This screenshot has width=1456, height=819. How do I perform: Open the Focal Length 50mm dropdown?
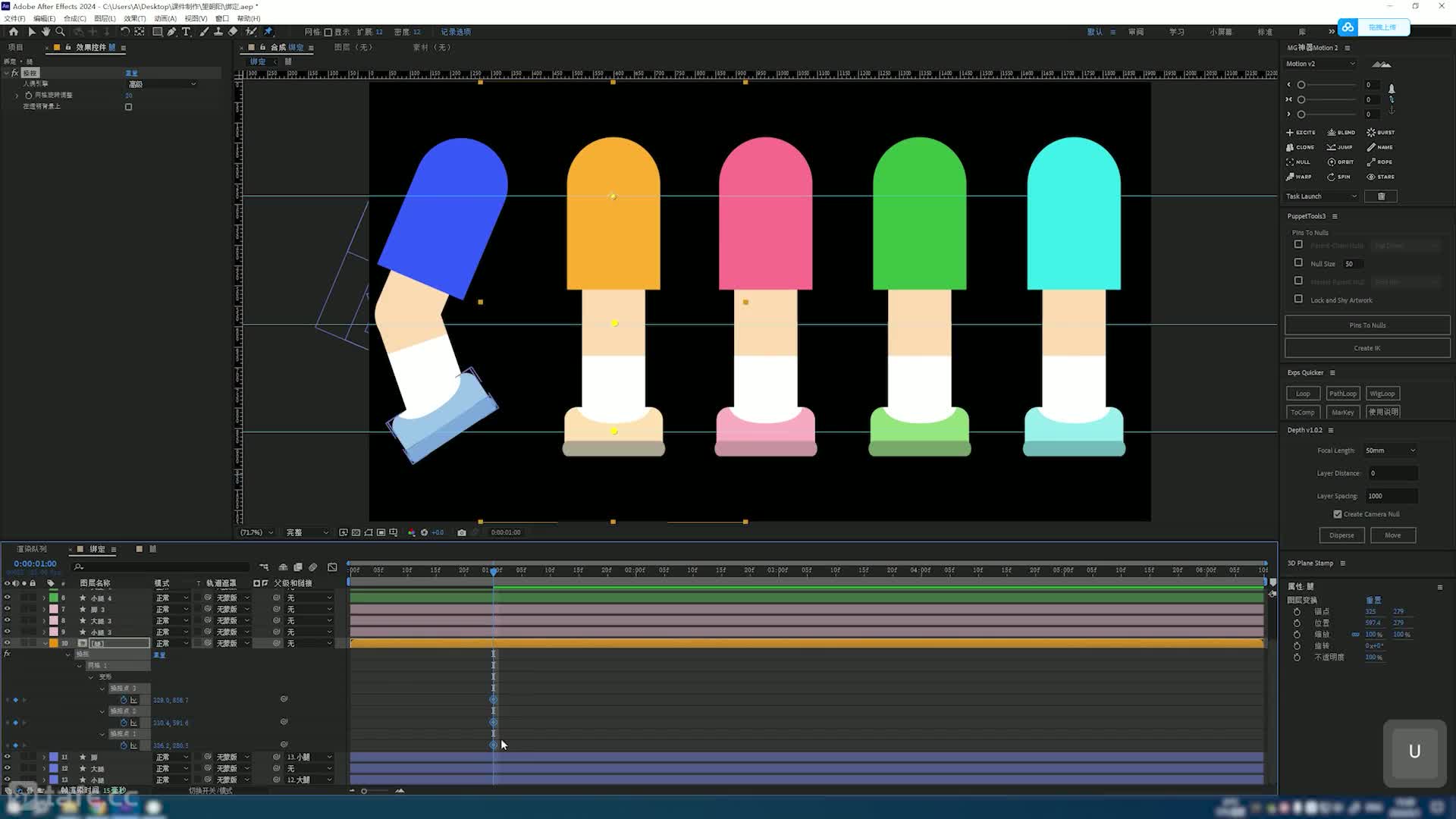coord(1390,450)
